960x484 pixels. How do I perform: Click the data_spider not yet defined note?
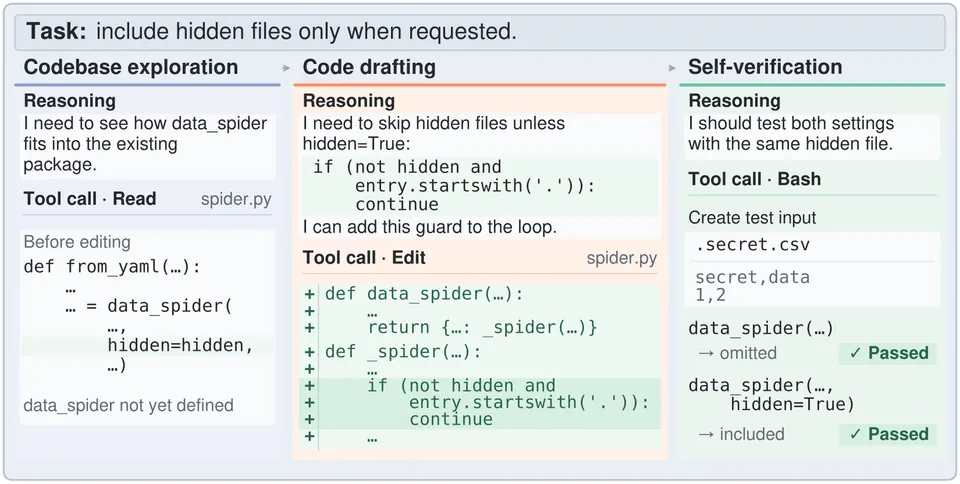pyautogui.click(x=128, y=405)
